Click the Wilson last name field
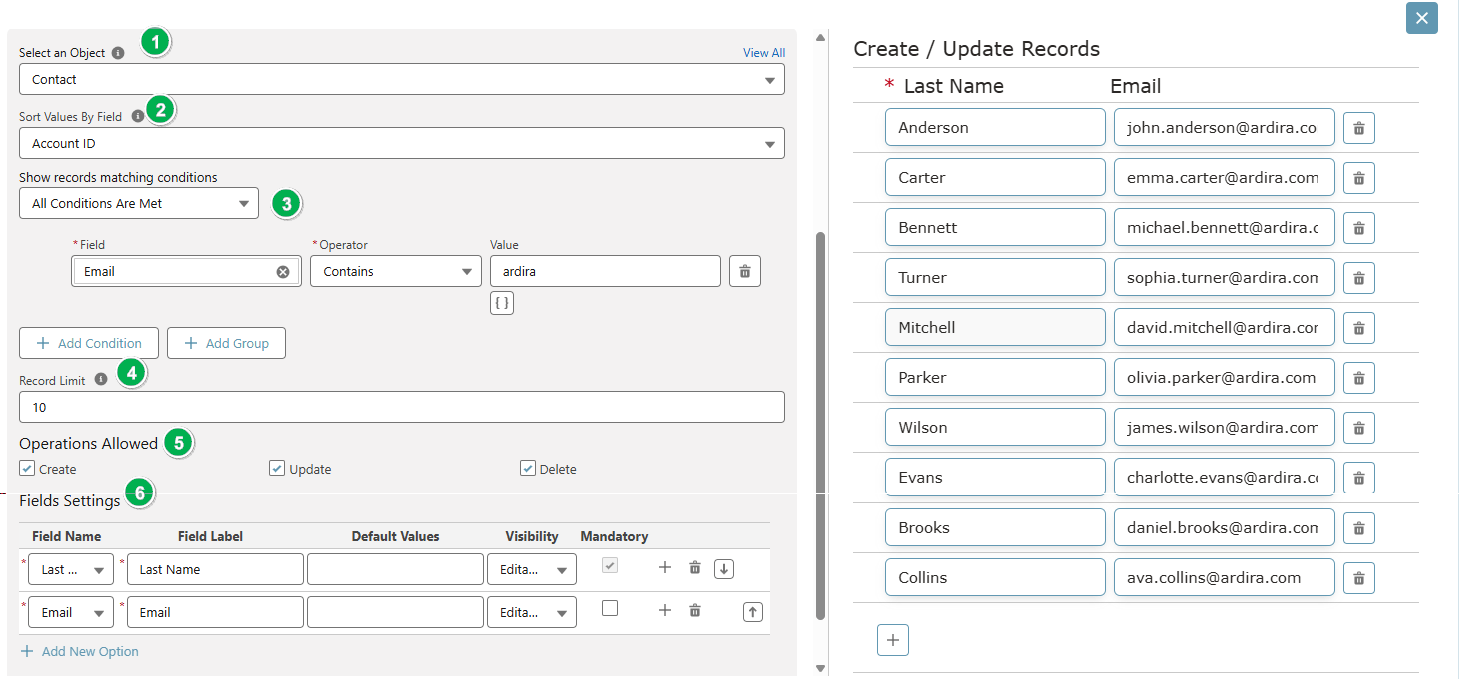 click(995, 427)
